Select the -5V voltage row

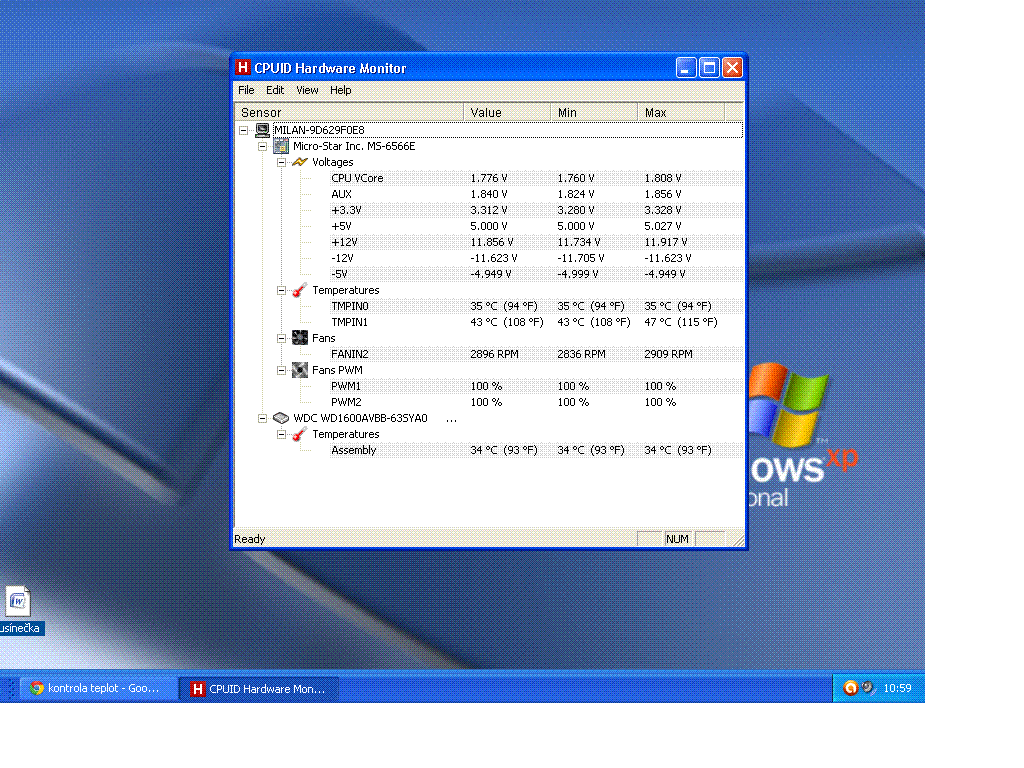pos(536,274)
